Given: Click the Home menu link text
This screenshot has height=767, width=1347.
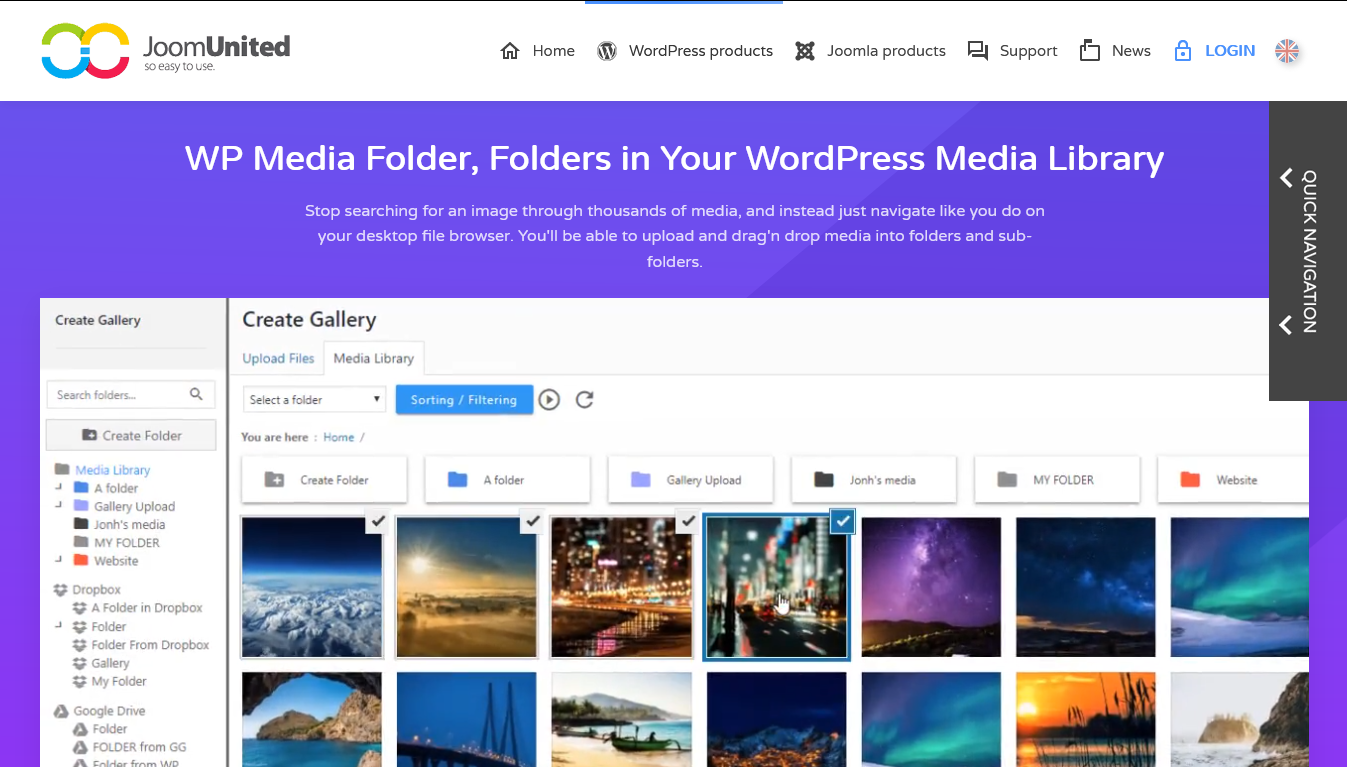Looking at the screenshot, I should [x=554, y=51].
